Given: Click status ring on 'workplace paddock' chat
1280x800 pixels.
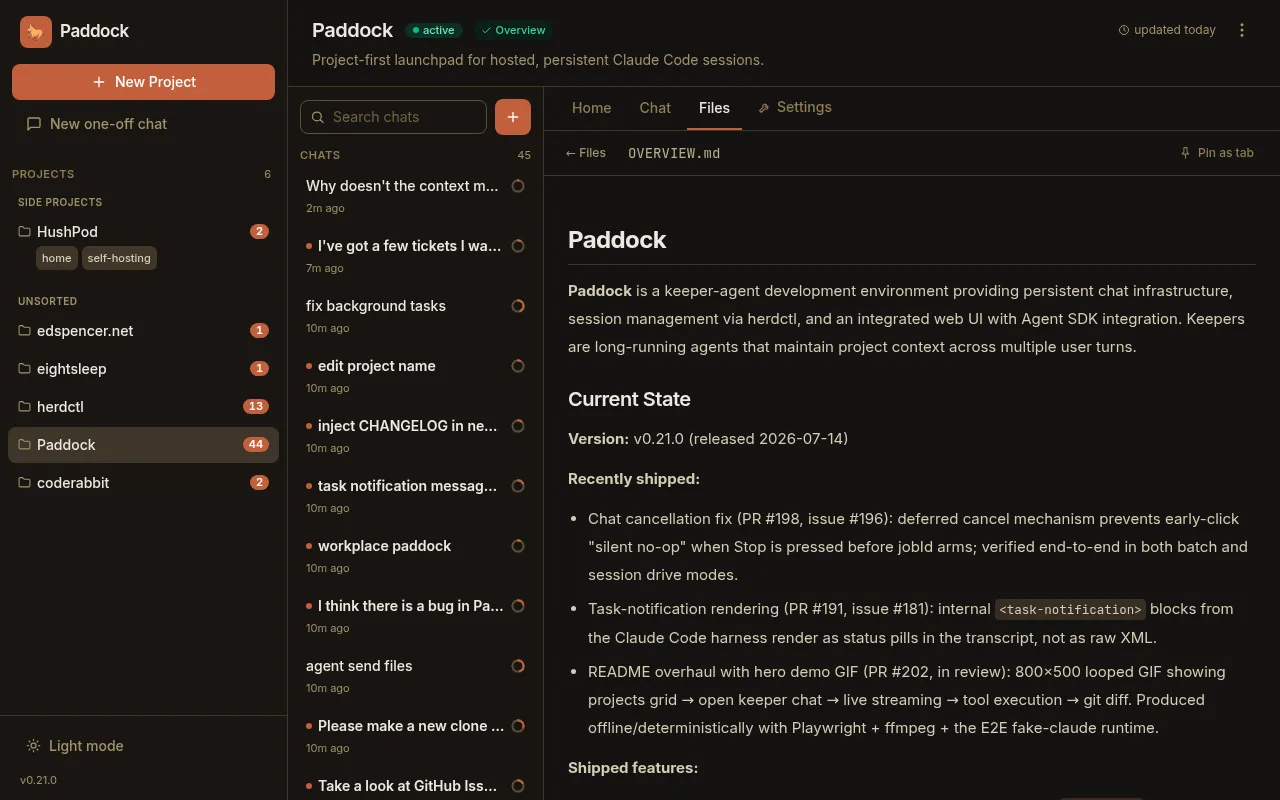Looking at the screenshot, I should point(518,546).
